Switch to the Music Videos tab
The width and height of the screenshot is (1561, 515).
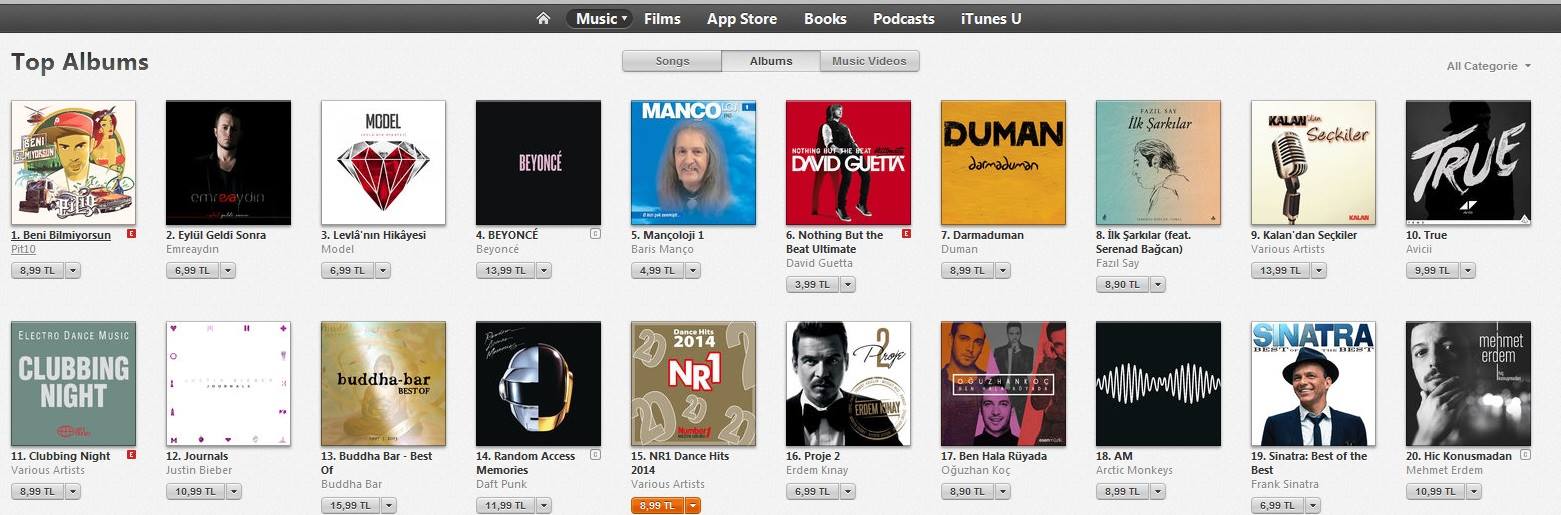(x=869, y=61)
